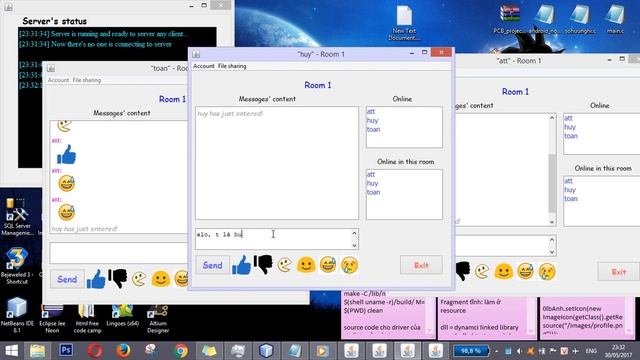This screenshot has height=360, width=640.
Task: Pick the crying emoji in huy's window
Action: click(x=349, y=265)
